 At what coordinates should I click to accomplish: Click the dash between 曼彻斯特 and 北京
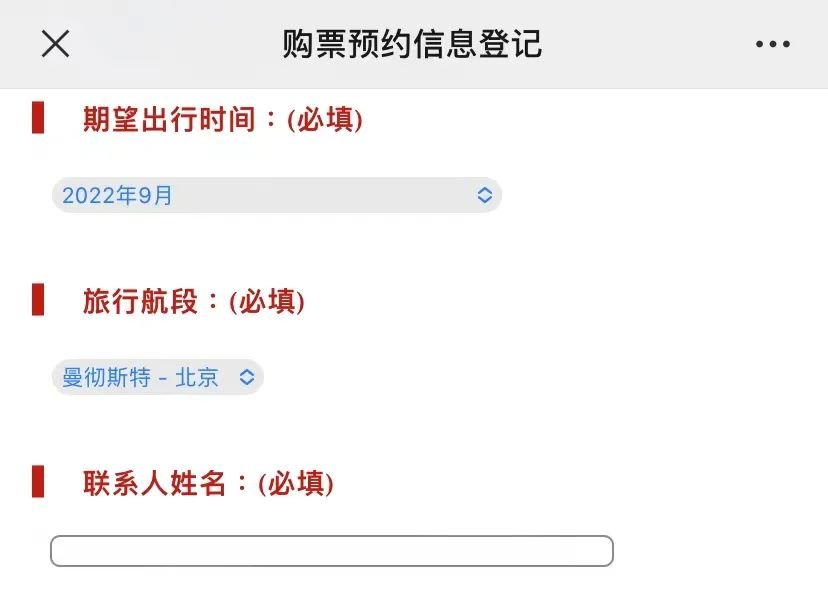pos(163,378)
